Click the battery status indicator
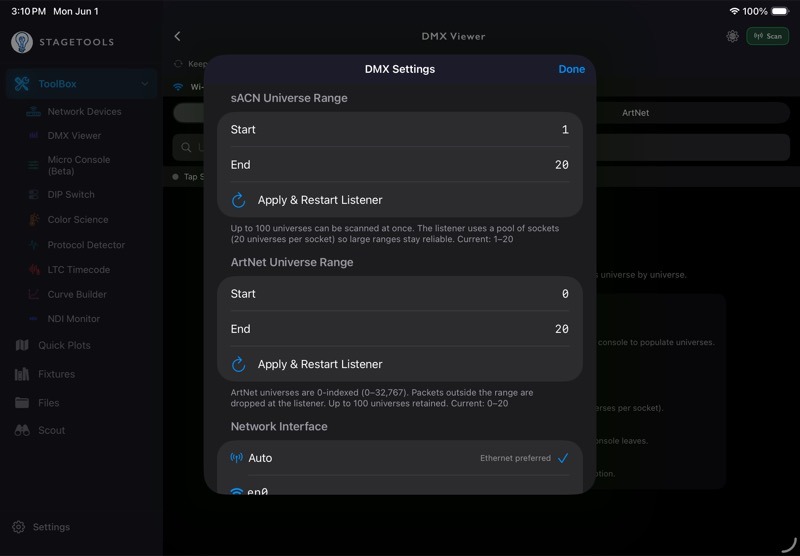This screenshot has height=556, width=800. coord(780,11)
